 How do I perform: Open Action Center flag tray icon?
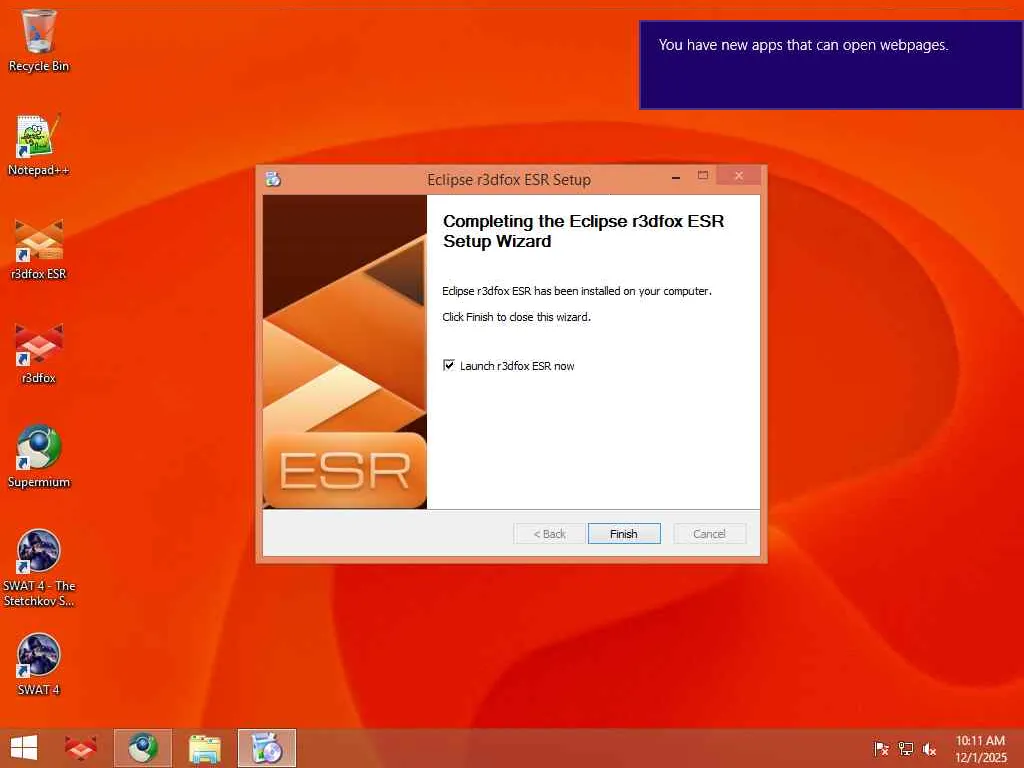coord(881,748)
